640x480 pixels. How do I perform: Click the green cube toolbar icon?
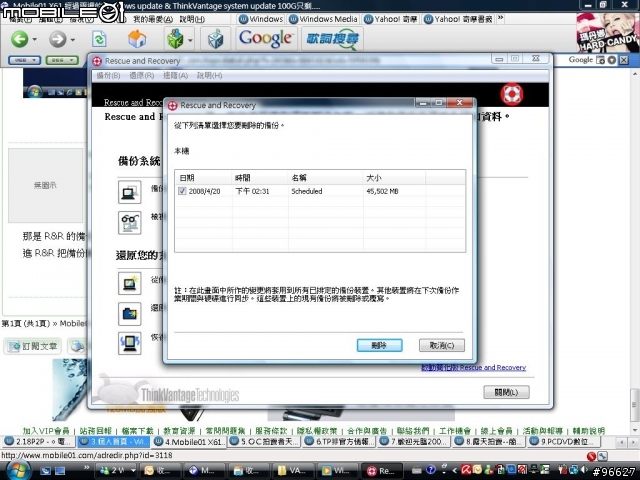[x=175, y=40]
